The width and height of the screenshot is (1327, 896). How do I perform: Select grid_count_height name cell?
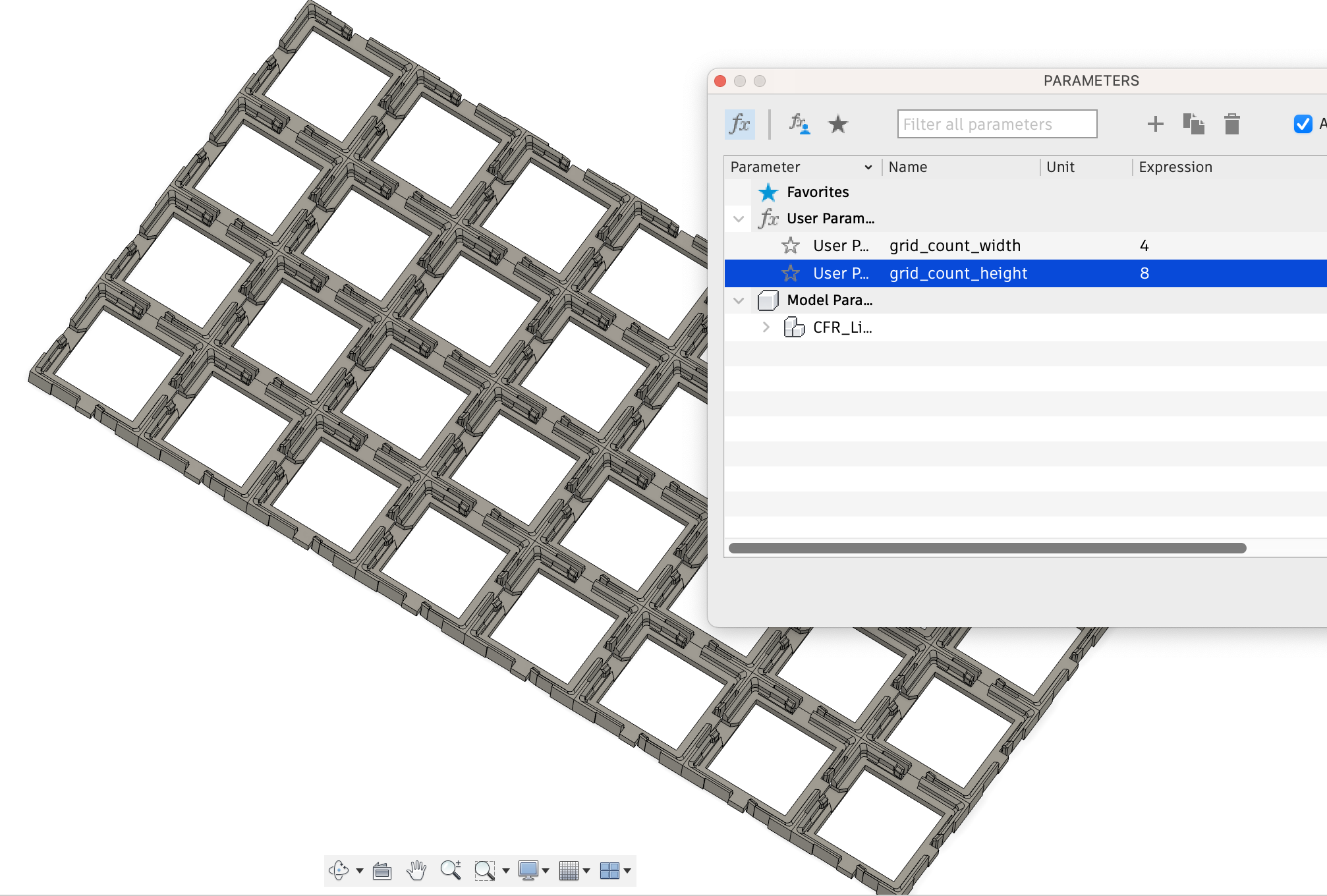coord(958,273)
